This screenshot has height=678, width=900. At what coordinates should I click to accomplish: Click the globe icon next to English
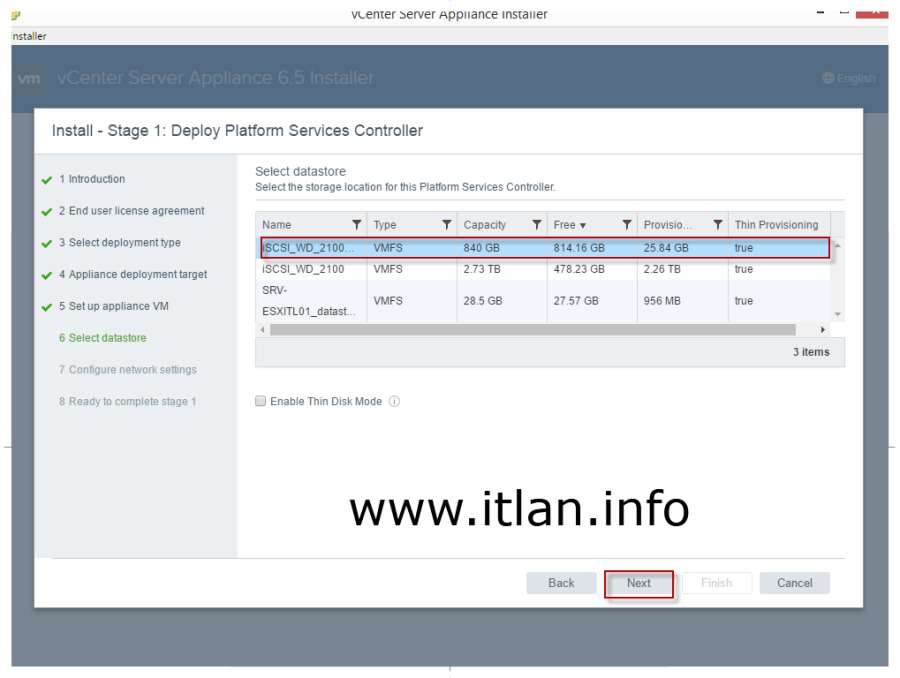click(828, 79)
